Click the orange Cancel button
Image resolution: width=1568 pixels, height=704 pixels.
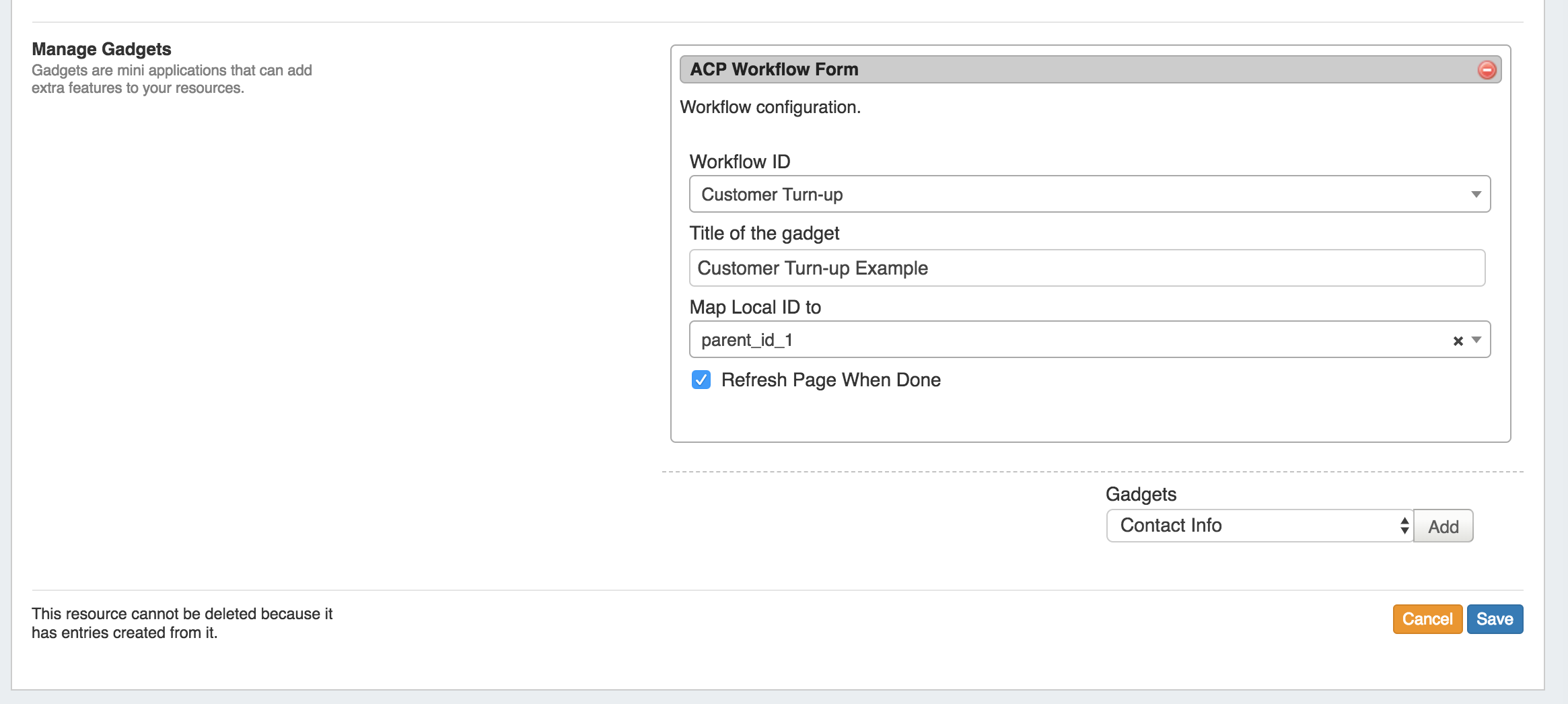1427,619
